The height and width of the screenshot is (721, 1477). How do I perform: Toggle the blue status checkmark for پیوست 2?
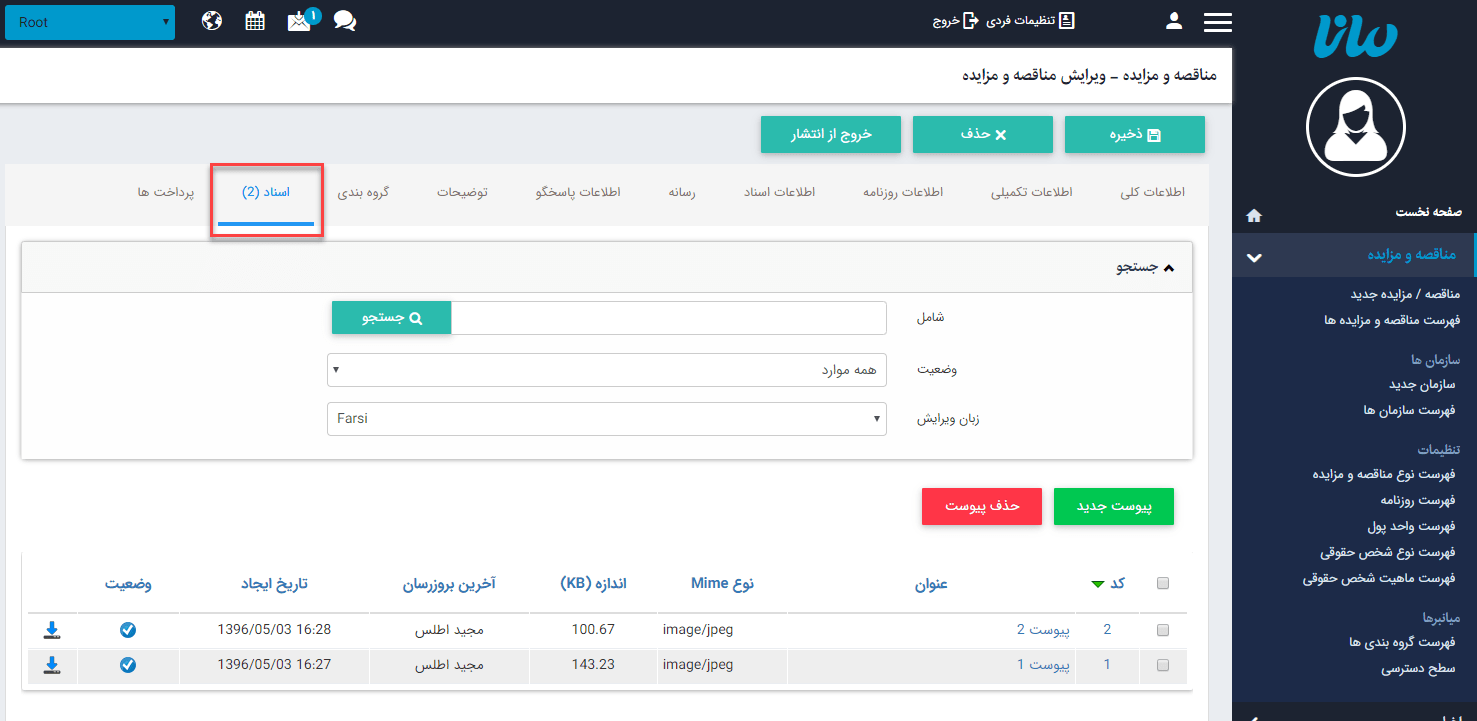[x=127, y=629]
